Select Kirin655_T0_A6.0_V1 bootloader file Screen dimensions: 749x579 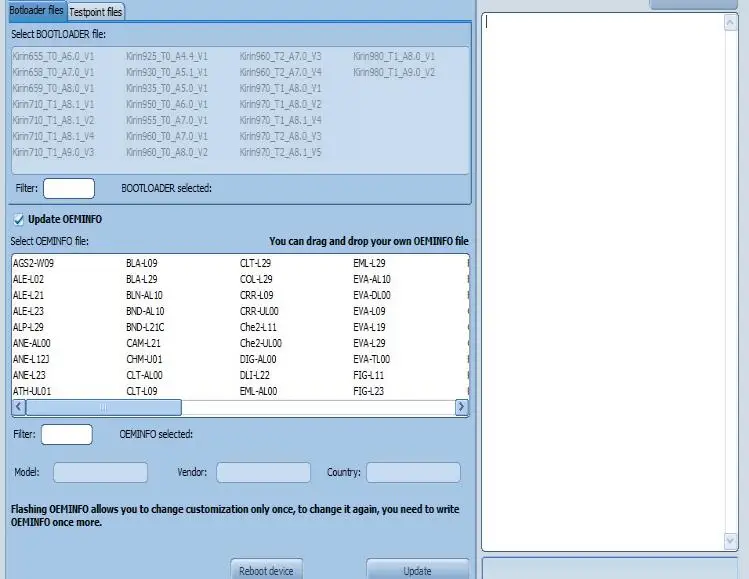[54, 56]
